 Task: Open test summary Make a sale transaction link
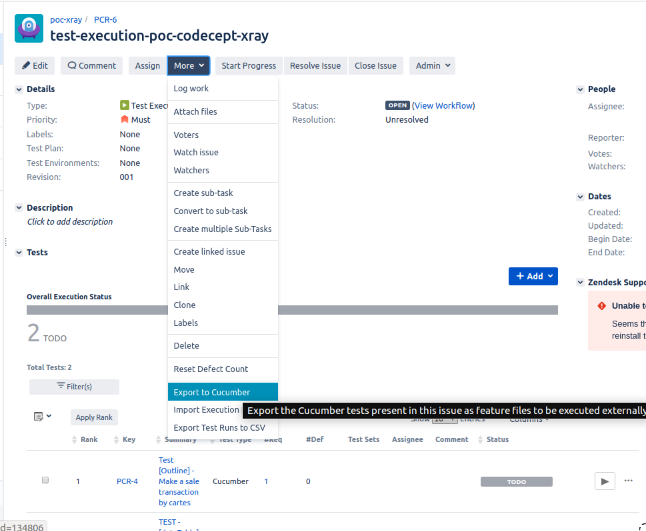coord(179,481)
